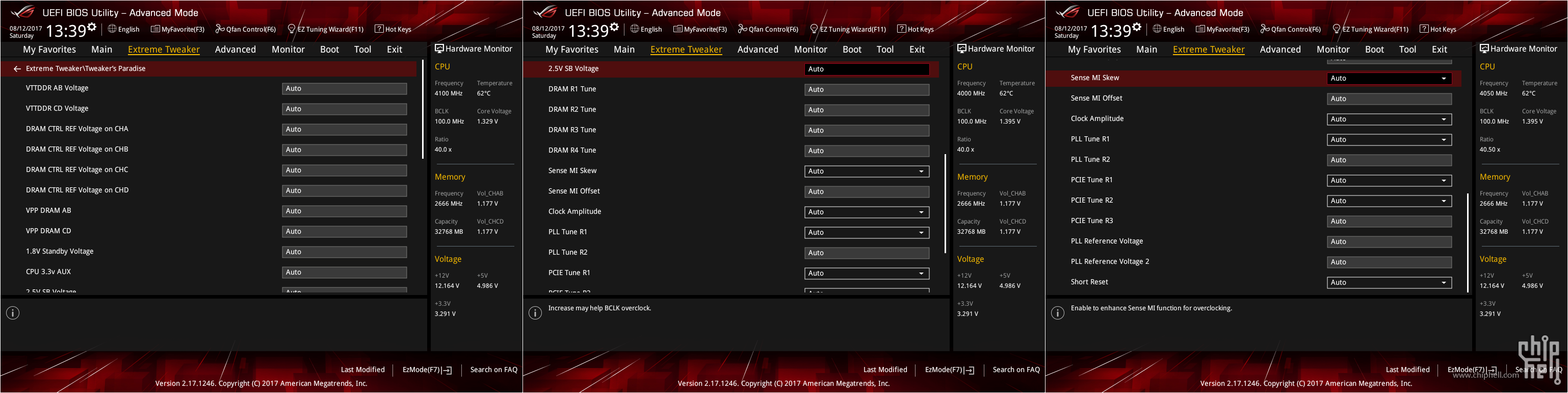Image resolution: width=1568 pixels, height=393 pixels.
Task: Expand Sense MI Skew dropdown in middle screen
Action: (867, 171)
